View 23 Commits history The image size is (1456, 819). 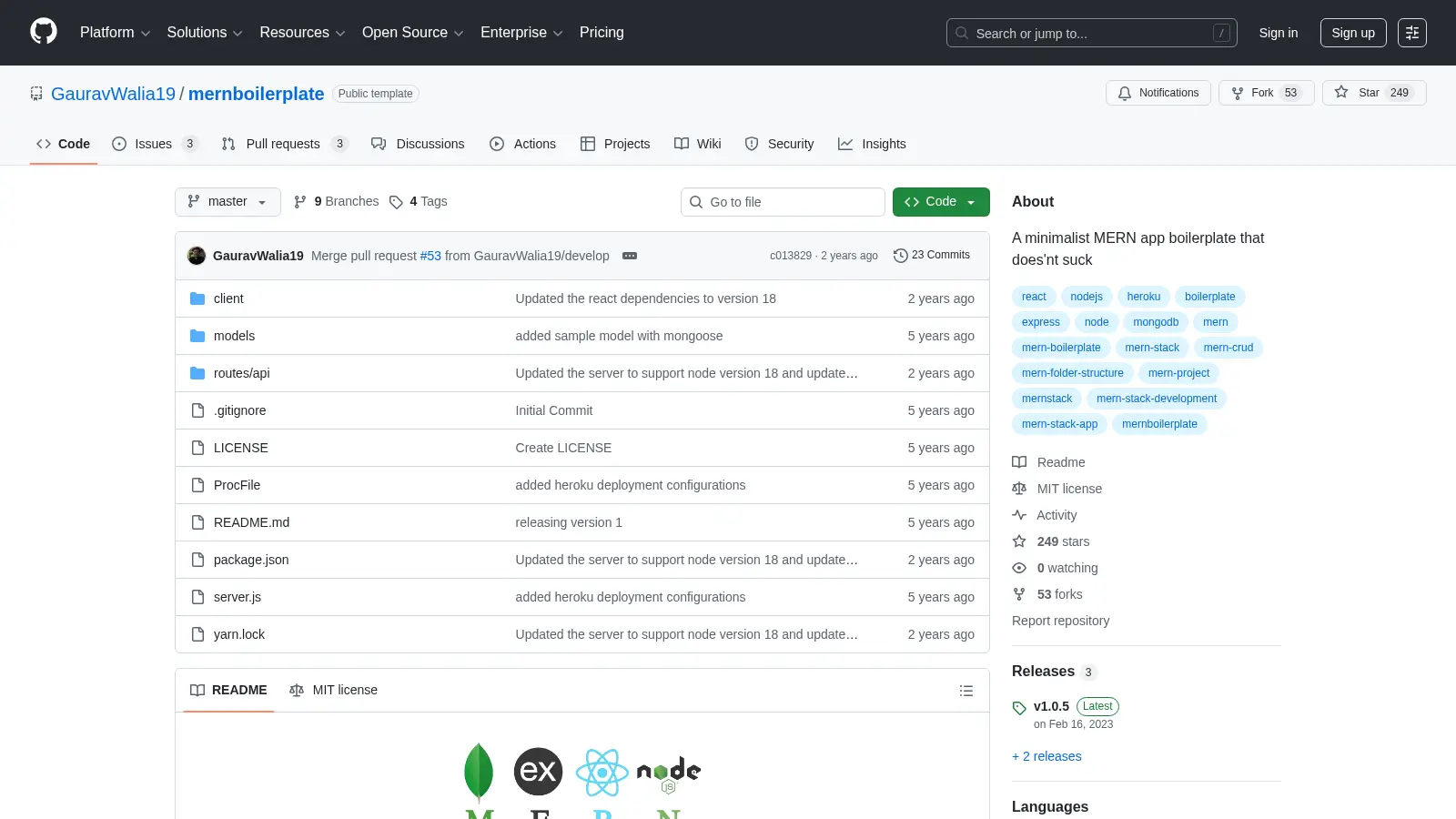click(x=932, y=256)
